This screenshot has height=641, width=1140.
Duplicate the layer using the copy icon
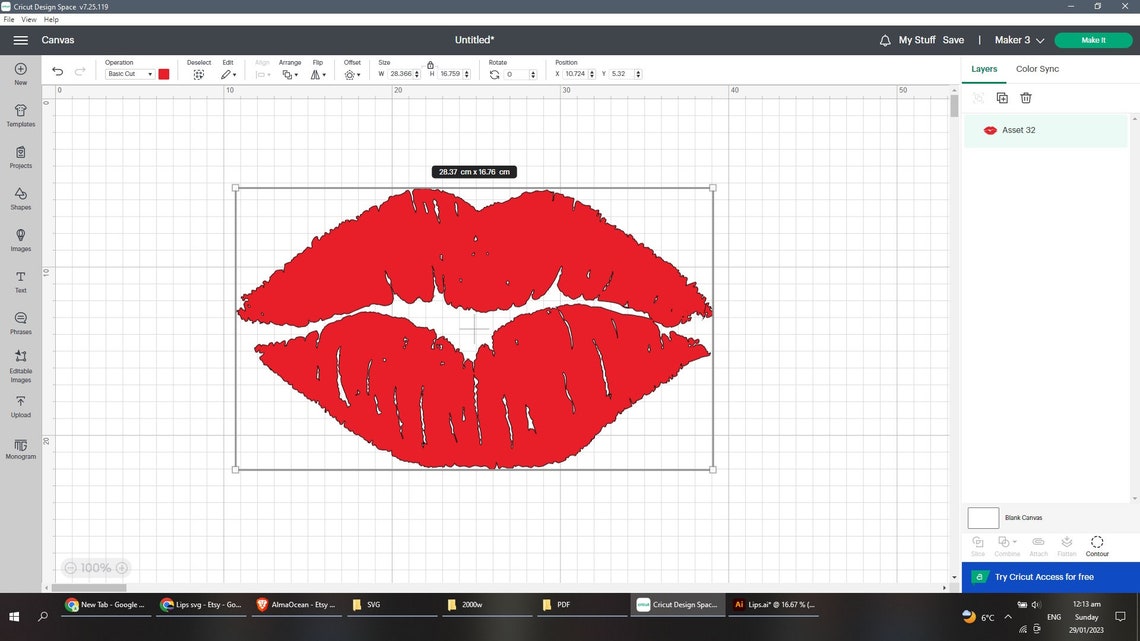pyautogui.click(x=1002, y=97)
